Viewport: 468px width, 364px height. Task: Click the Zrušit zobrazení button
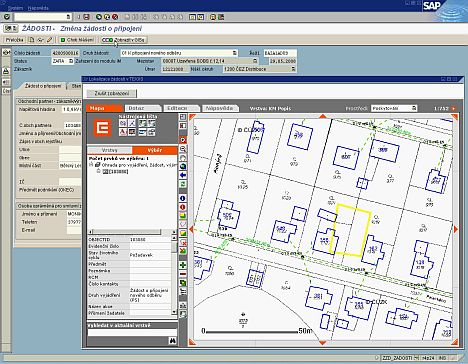pyautogui.click(x=111, y=93)
